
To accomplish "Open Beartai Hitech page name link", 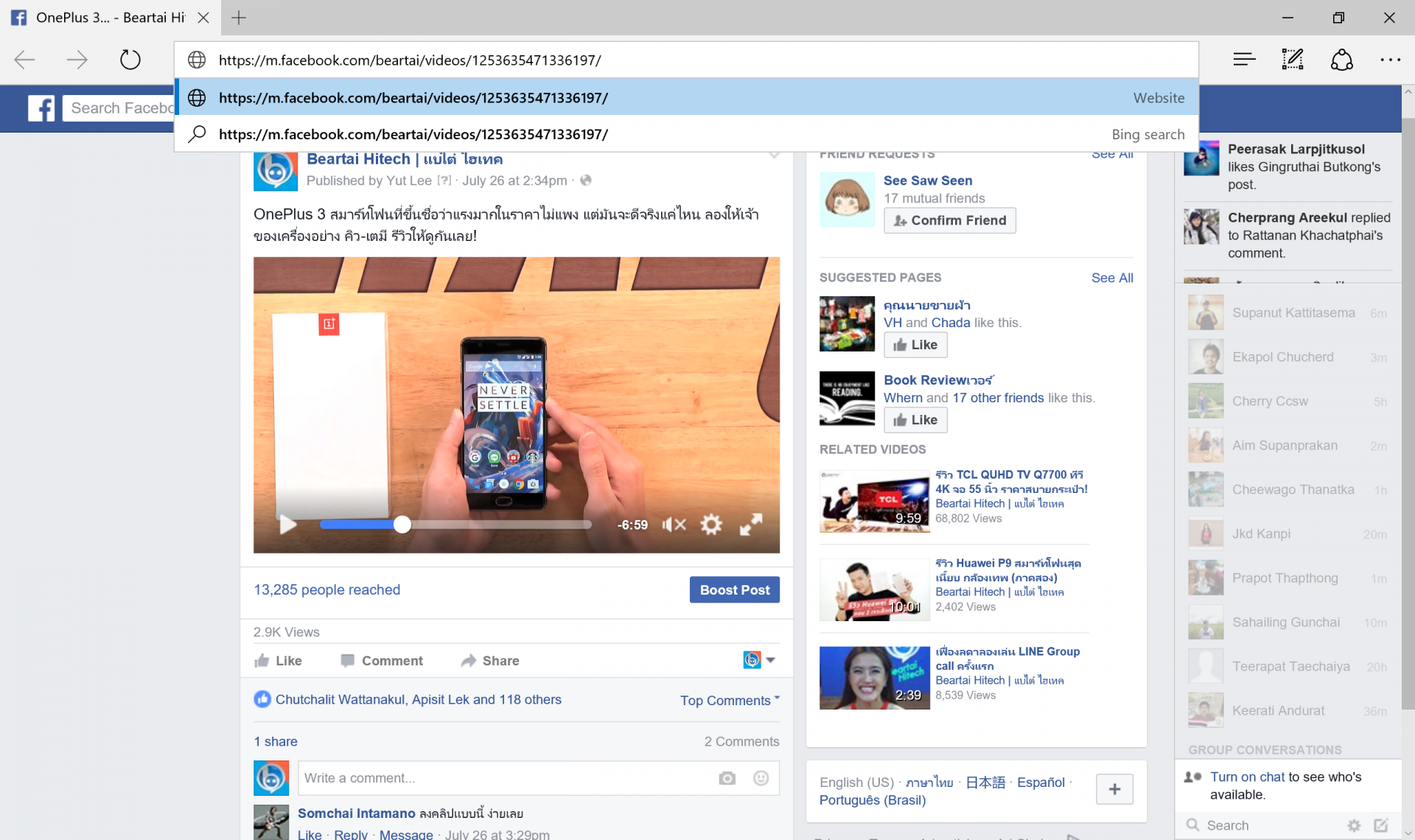I will click(x=405, y=159).
